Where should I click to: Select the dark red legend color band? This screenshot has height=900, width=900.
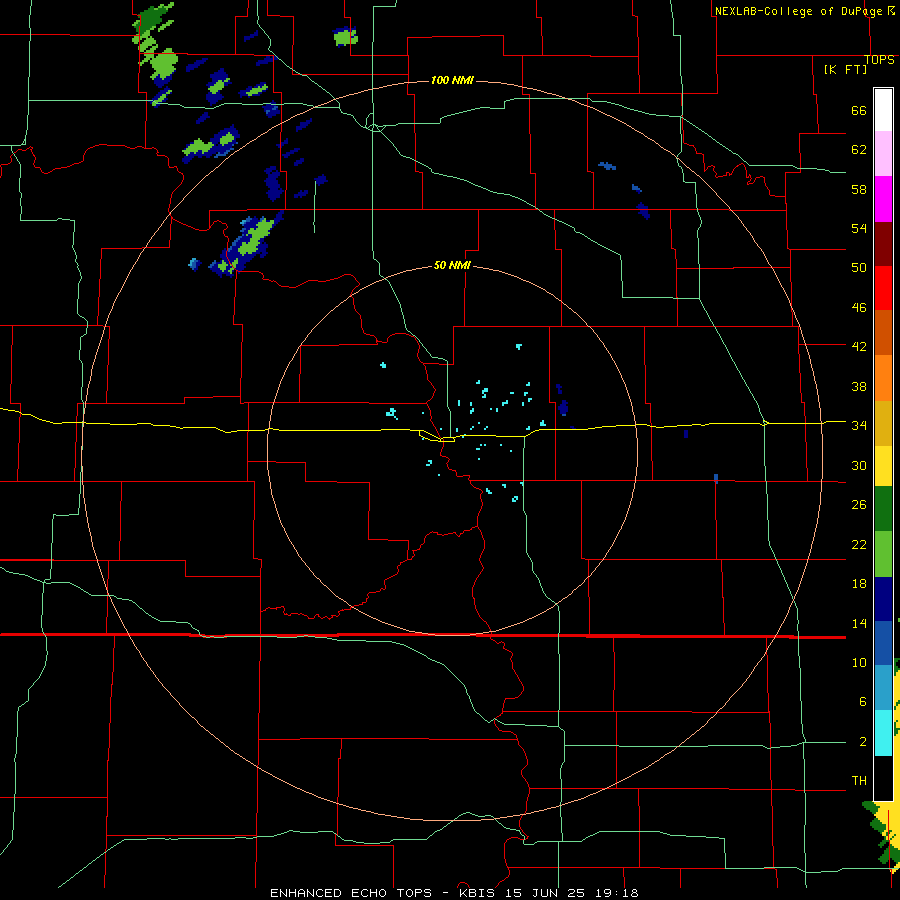pyautogui.click(x=883, y=243)
